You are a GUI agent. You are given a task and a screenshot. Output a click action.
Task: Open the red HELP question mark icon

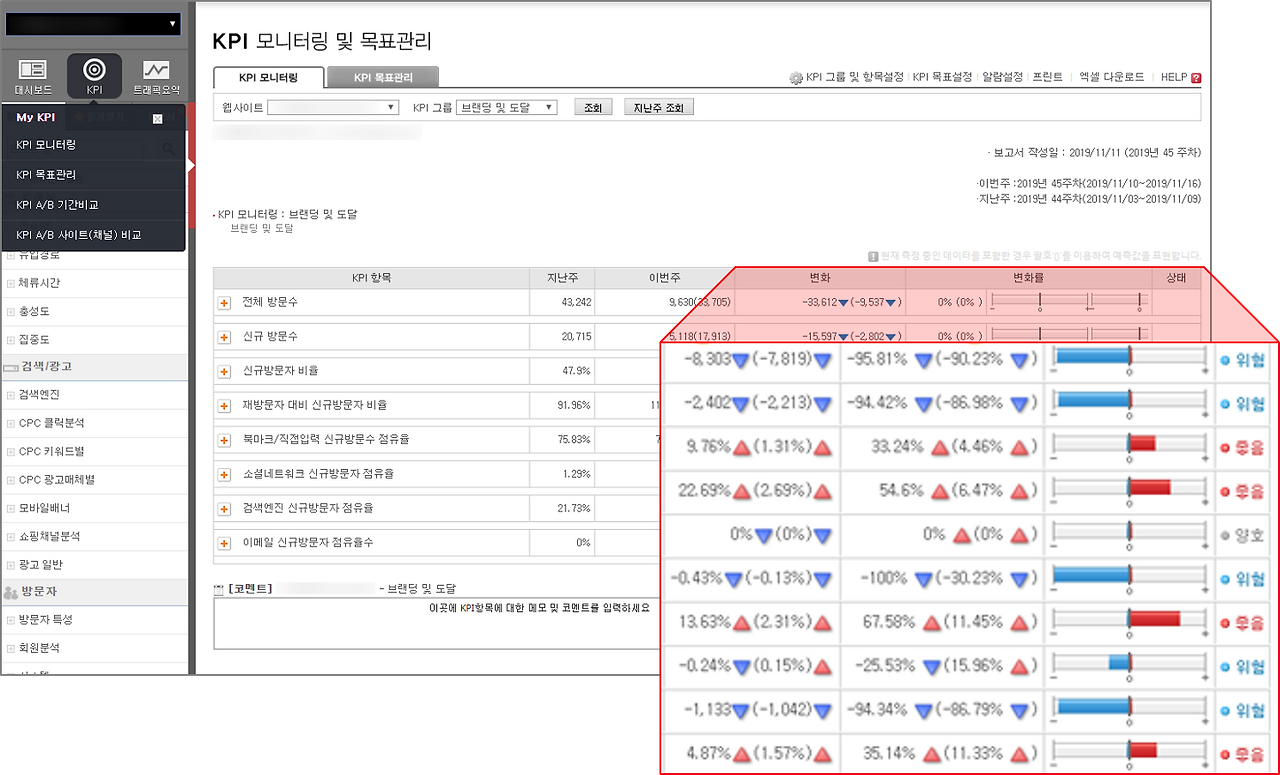[x=1198, y=77]
